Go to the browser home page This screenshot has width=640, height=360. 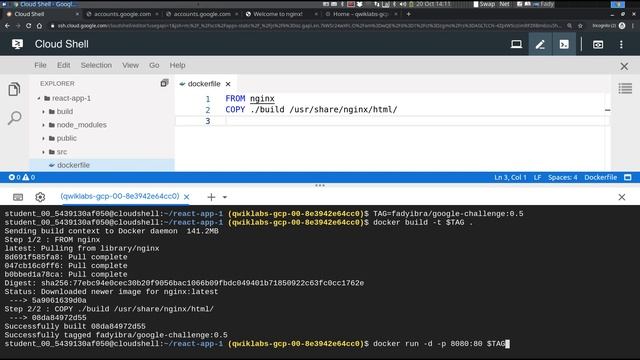pos(39,26)
